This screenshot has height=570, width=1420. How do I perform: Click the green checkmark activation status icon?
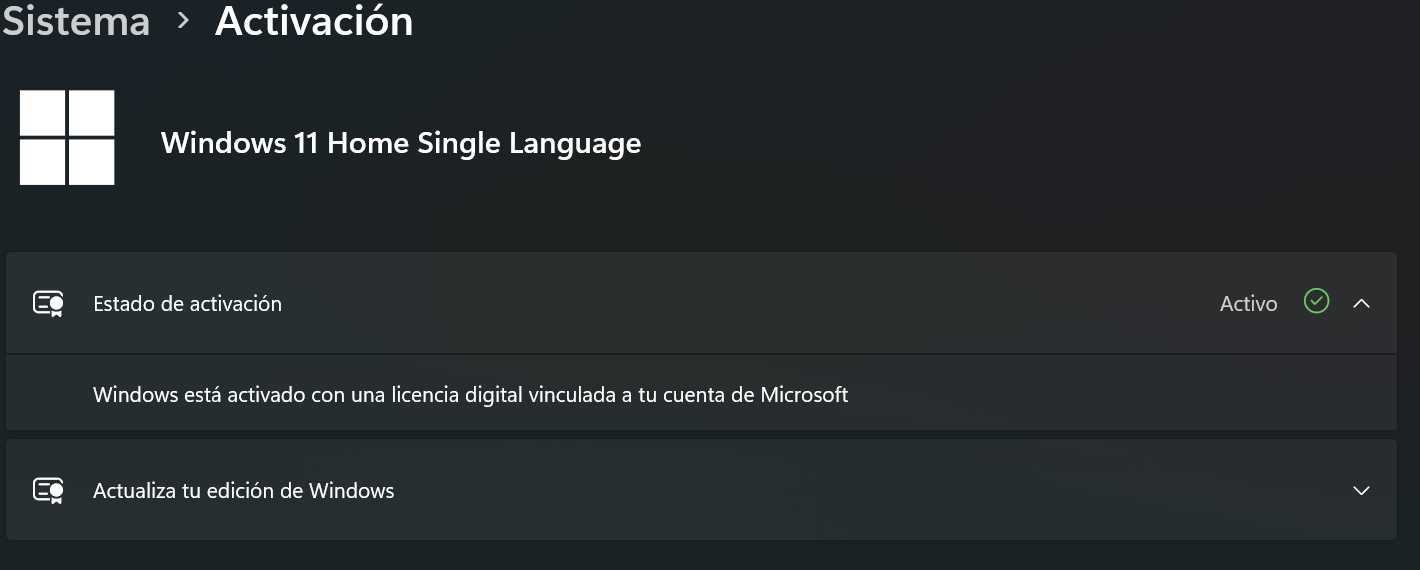coord(1317,301)
